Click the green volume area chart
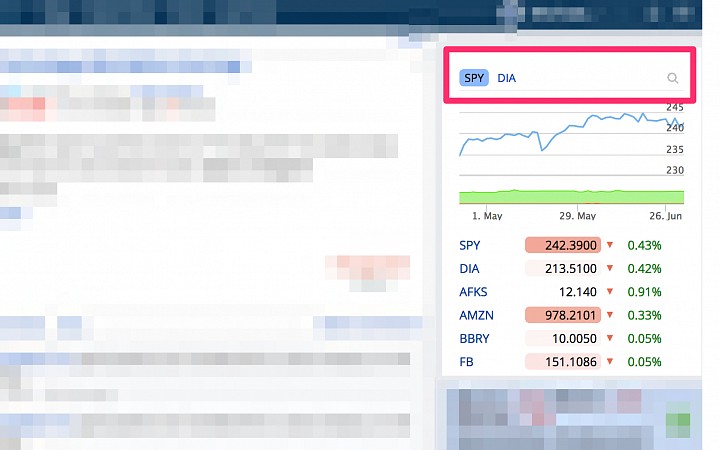The height and width of the screenshot is (450, 720). (571, 197)
